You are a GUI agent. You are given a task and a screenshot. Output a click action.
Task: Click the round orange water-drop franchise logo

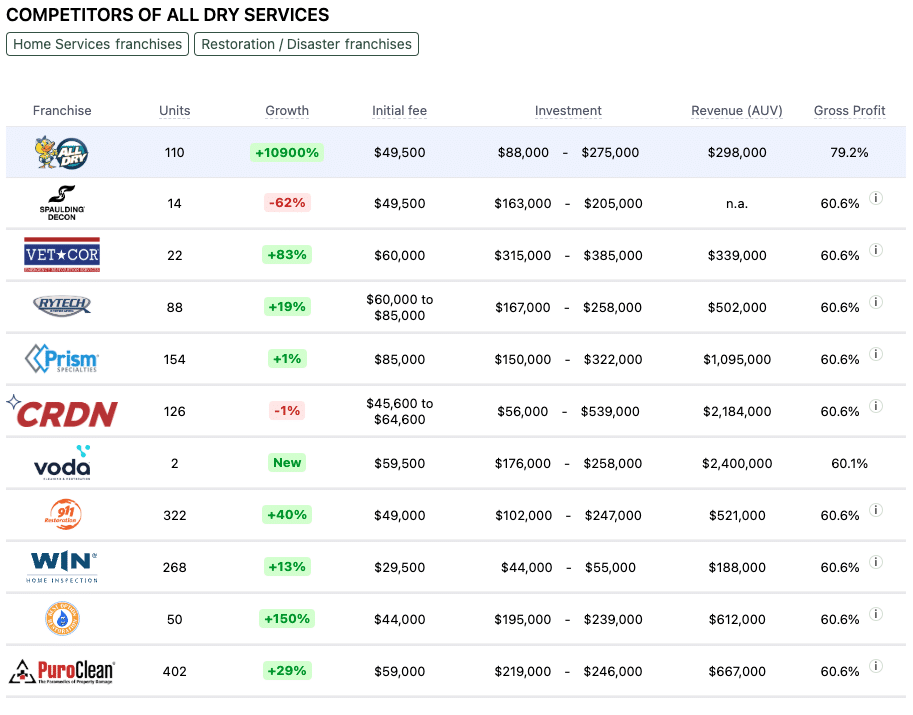click(x=62, y=619)
